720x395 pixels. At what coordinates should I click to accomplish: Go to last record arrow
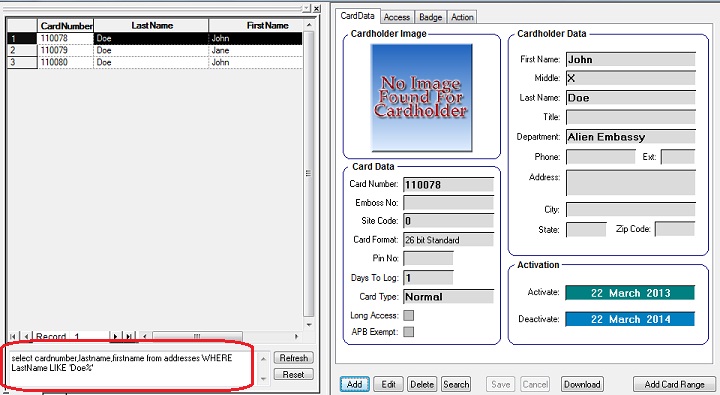pos(130,337)
